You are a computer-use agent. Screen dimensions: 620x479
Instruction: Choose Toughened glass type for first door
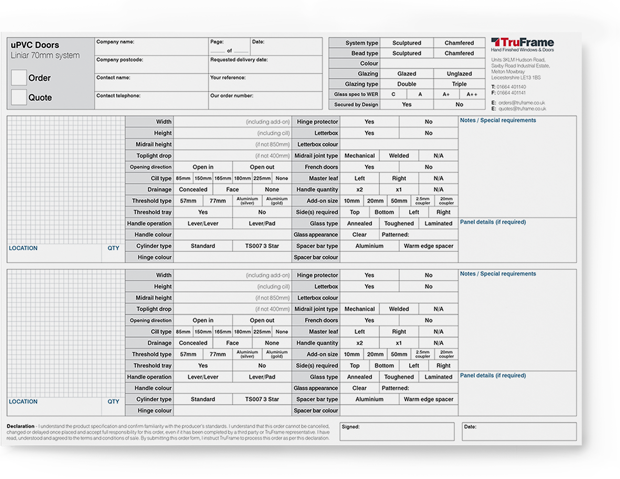[399, 223]
